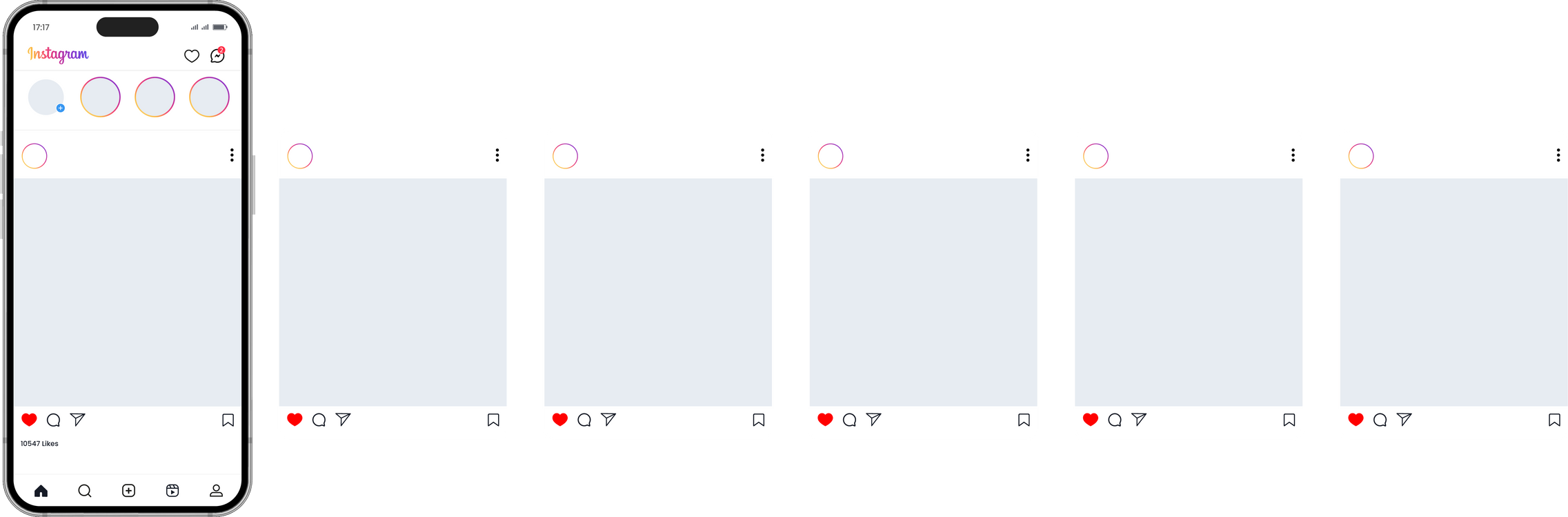This screenshot has width=1568, height=517.
Task: Open the three-dot menu on the last post card
Action: pyautogui.click(x=1558, y=155)
